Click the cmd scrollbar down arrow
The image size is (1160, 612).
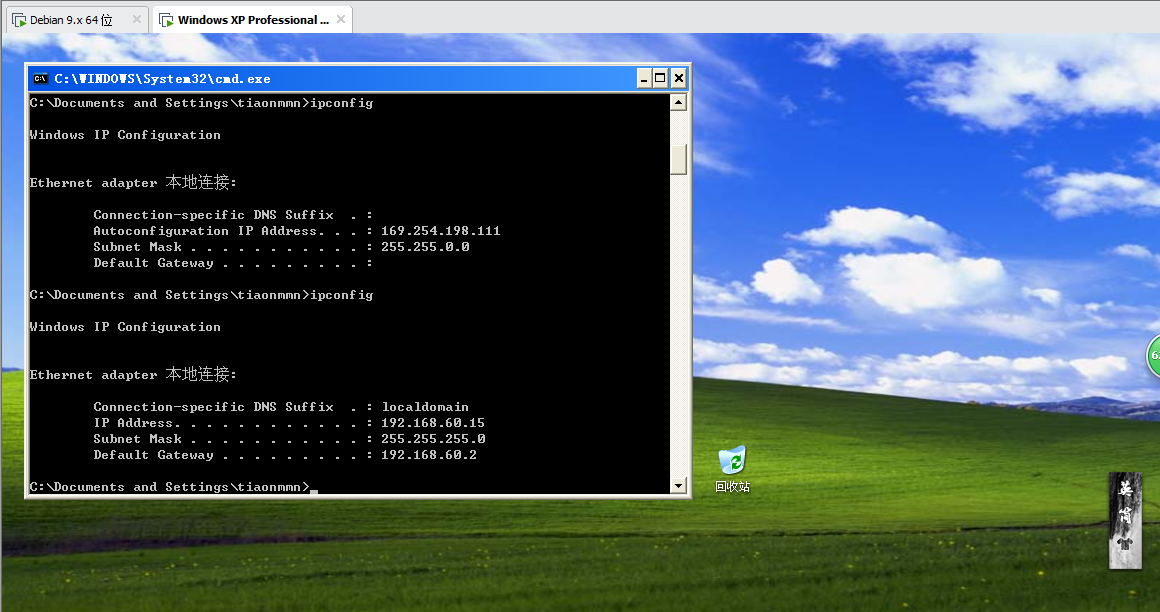[x=678, y=485]
